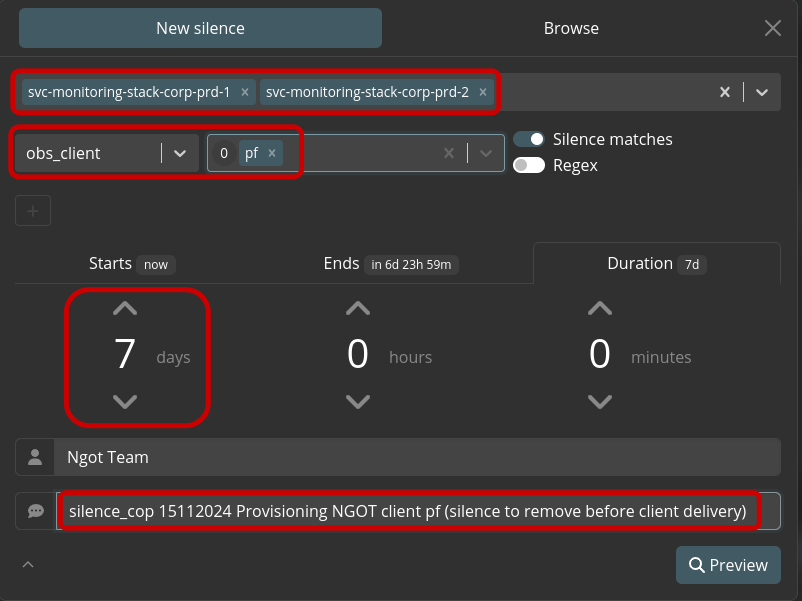Click the Preview button

pyautogui.click(x=728, y=565)
